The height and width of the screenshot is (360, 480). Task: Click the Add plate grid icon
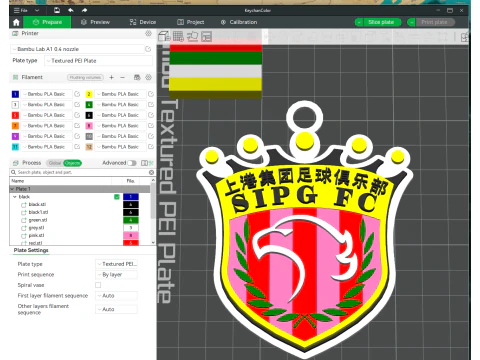coord(178,36)
